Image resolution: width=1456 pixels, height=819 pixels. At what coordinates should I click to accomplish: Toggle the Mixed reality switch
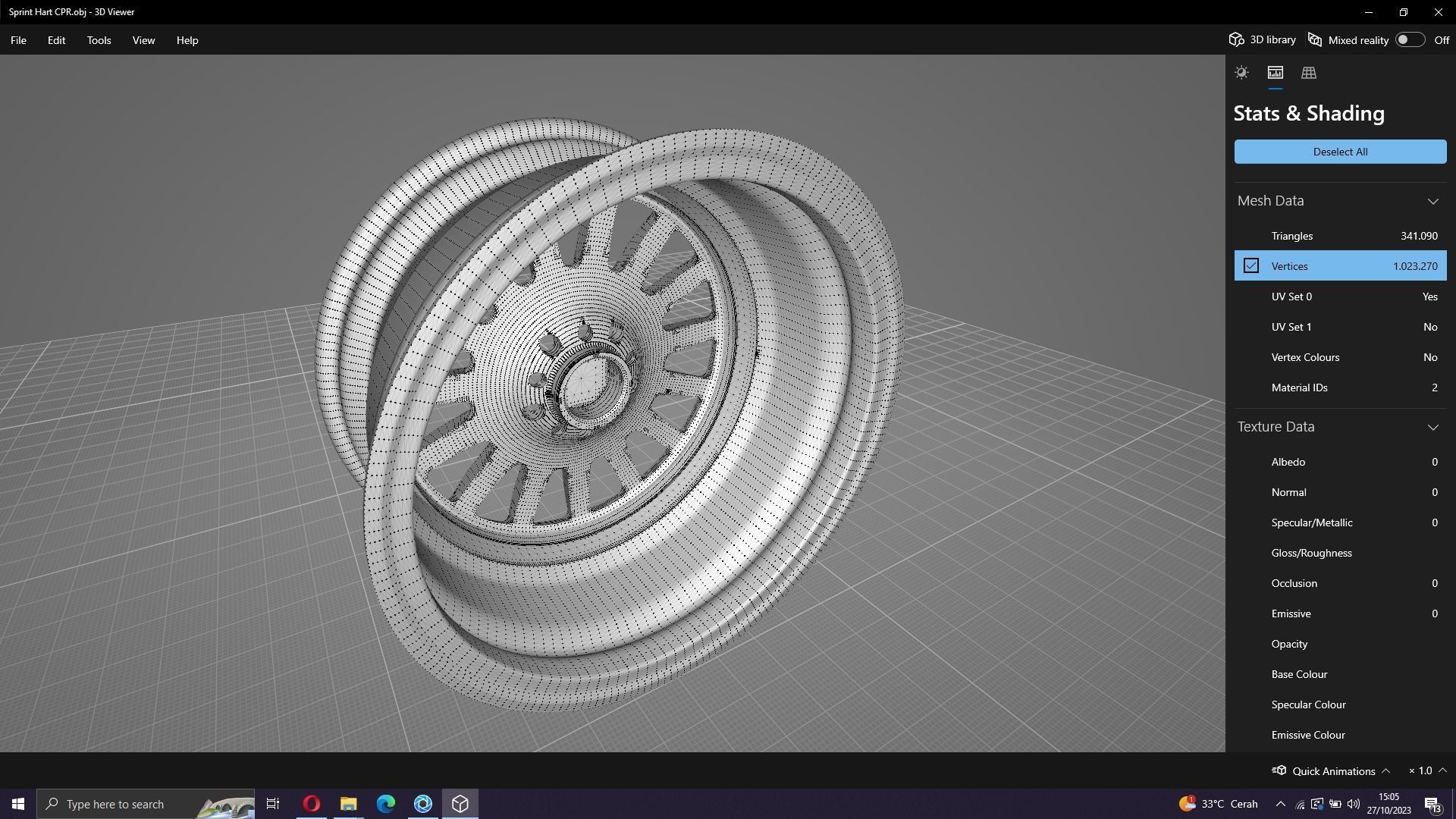click(1410, 39)
